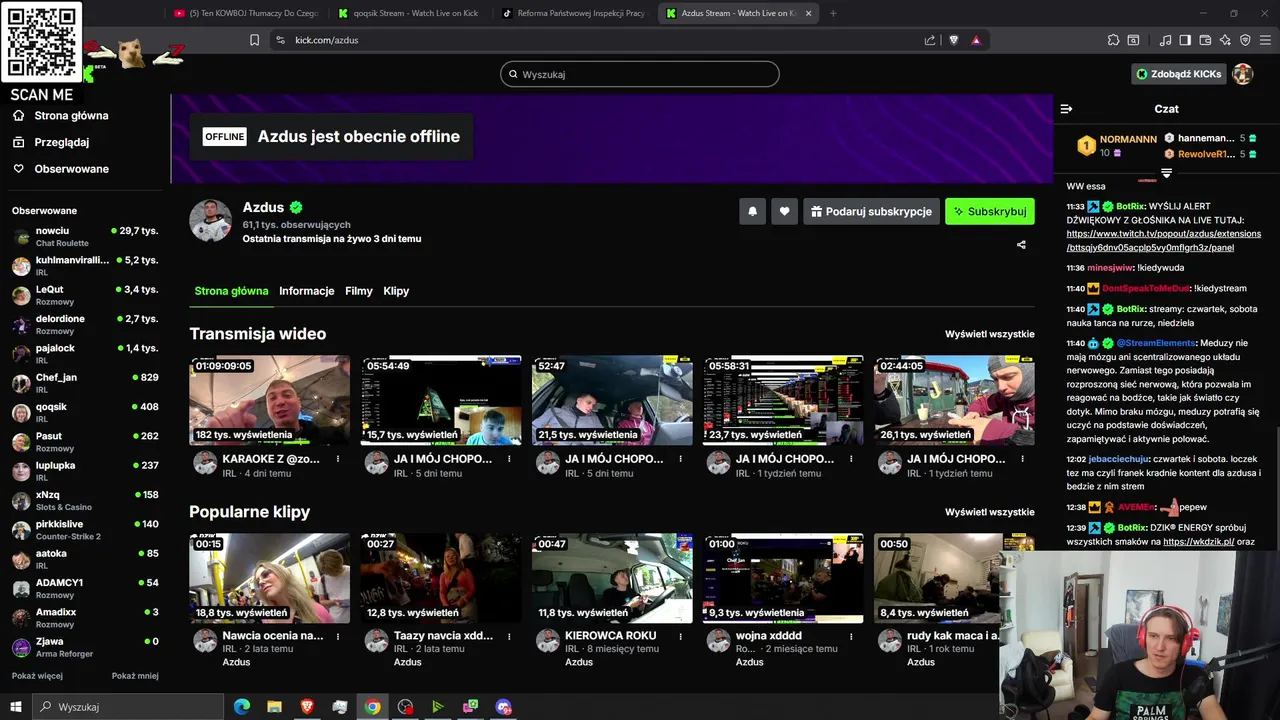Switch to Reforma Państwowej Inspekcji Pracy tab
The height and width of the screenshot is (720, 1280).
[572, 13]
